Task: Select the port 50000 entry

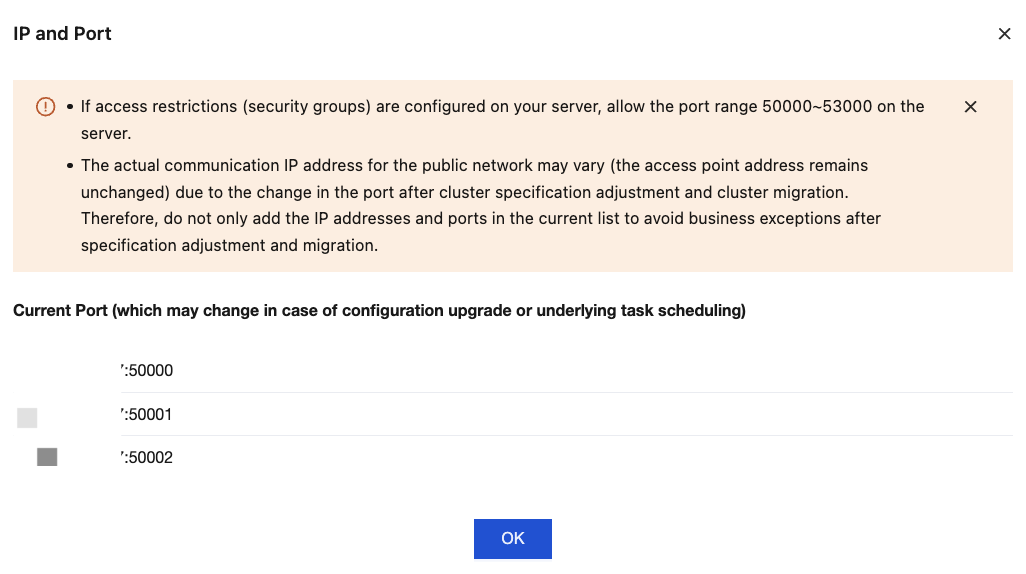Action: tap(147, 371)
